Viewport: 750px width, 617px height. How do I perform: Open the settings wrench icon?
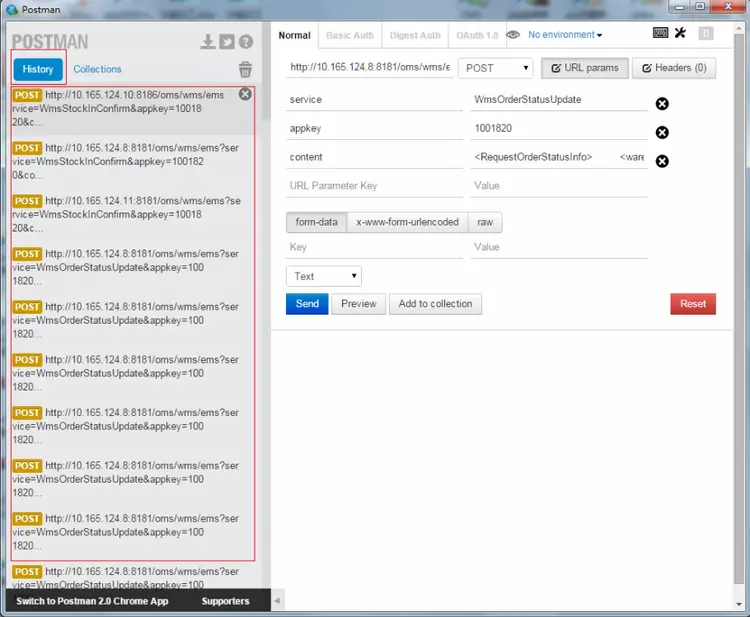point(680,33)
